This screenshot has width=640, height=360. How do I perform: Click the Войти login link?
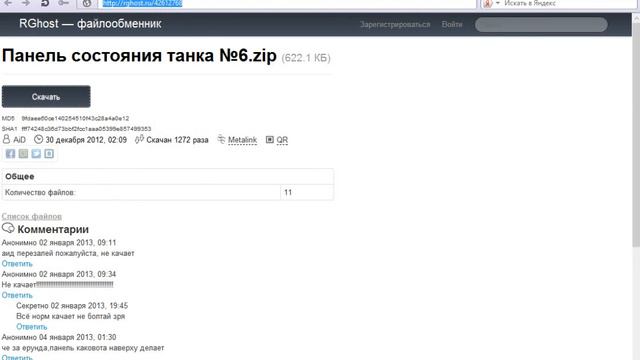(x=452, y=24)
